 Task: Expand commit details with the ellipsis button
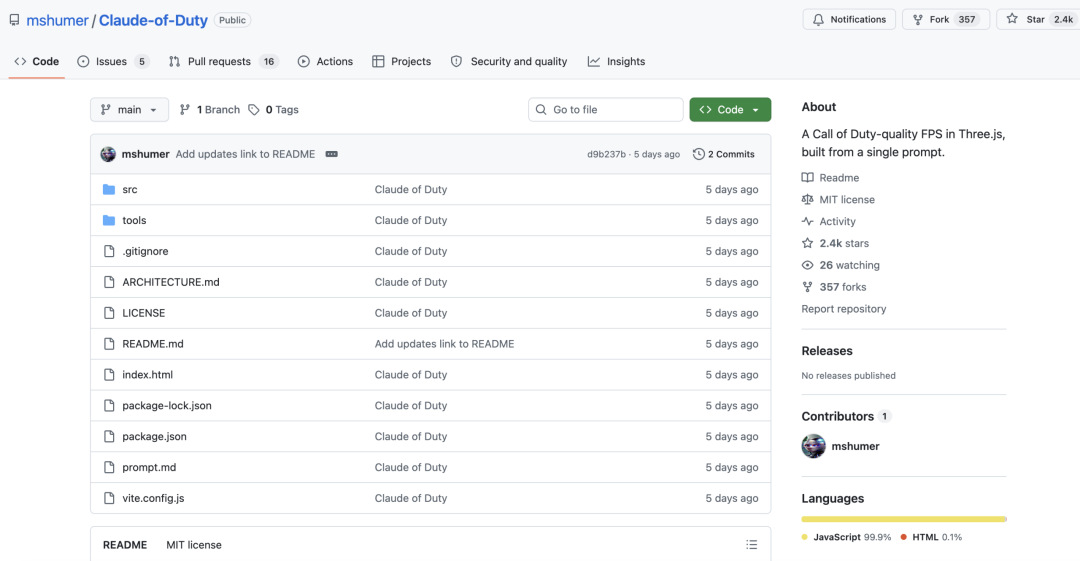click(332, 154)
